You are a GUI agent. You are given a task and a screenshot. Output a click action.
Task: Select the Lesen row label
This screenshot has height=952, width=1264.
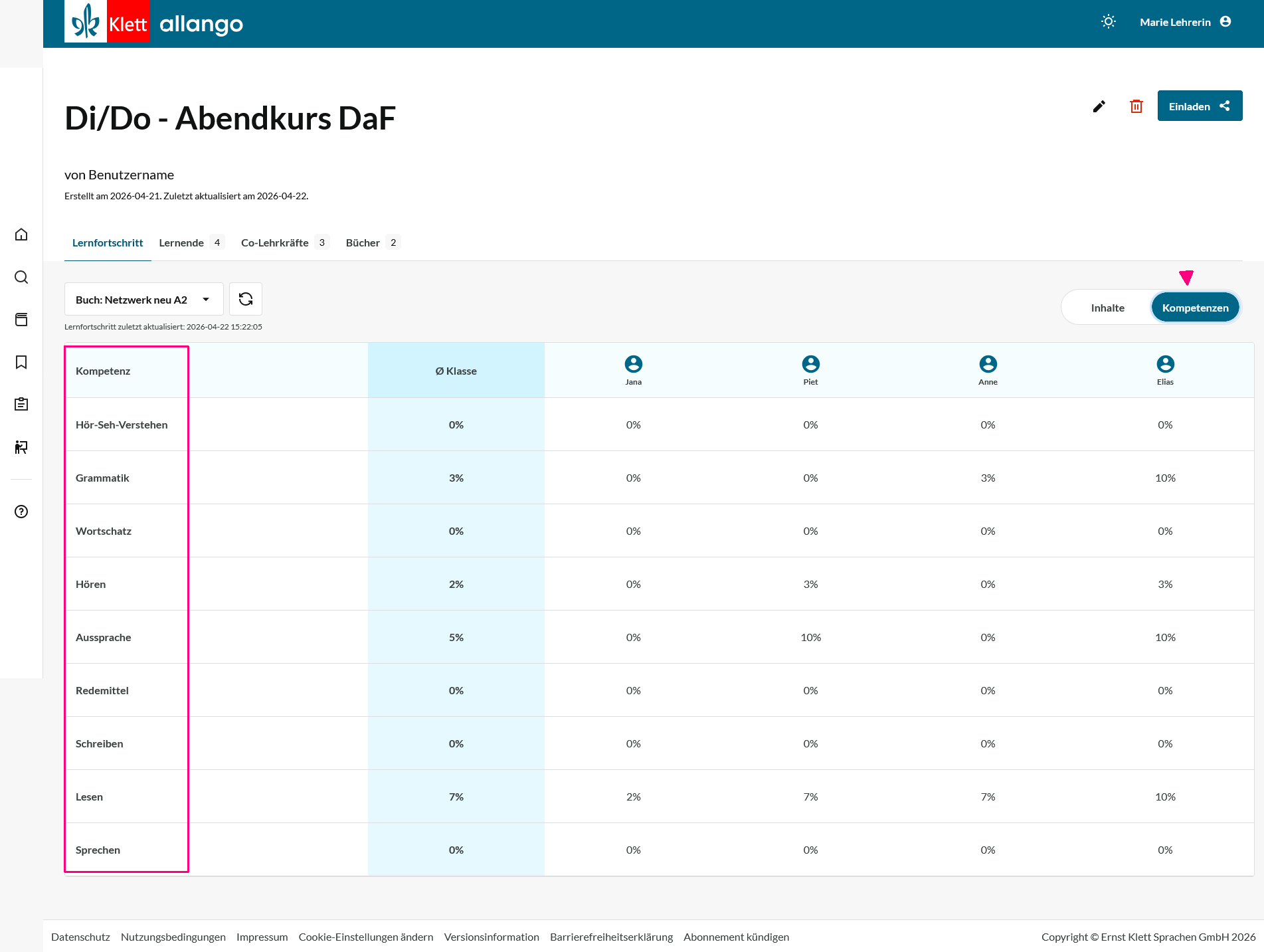point(89,797)
